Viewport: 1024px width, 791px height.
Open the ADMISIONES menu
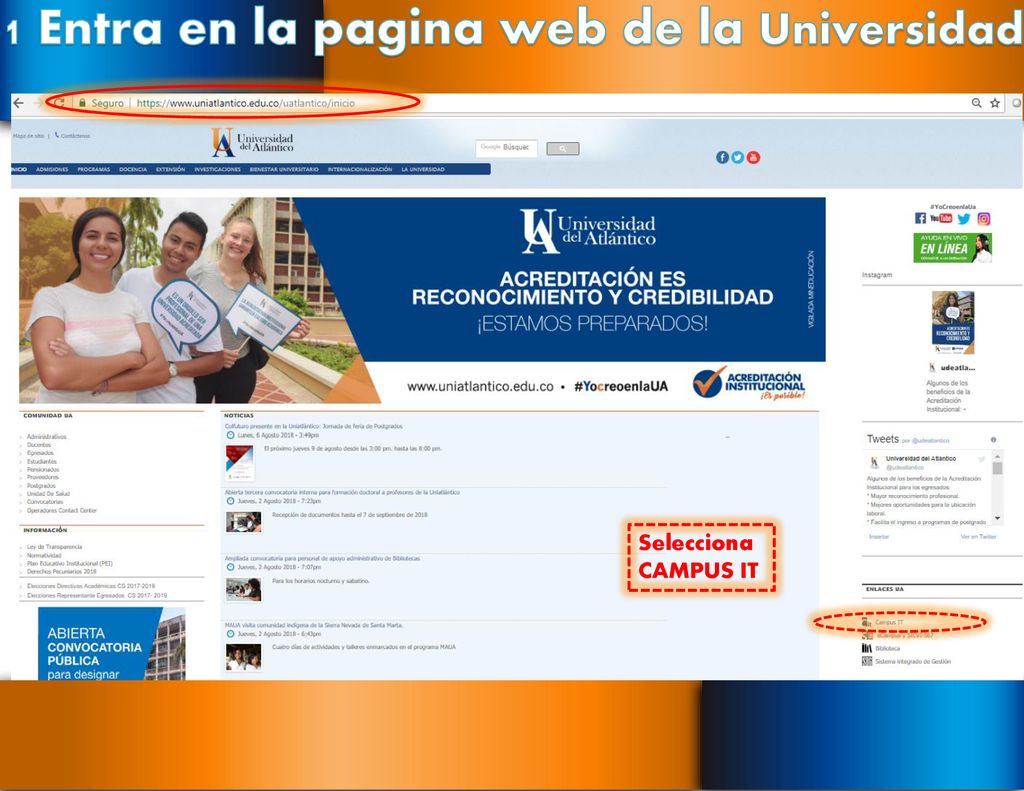pos(52,169)
